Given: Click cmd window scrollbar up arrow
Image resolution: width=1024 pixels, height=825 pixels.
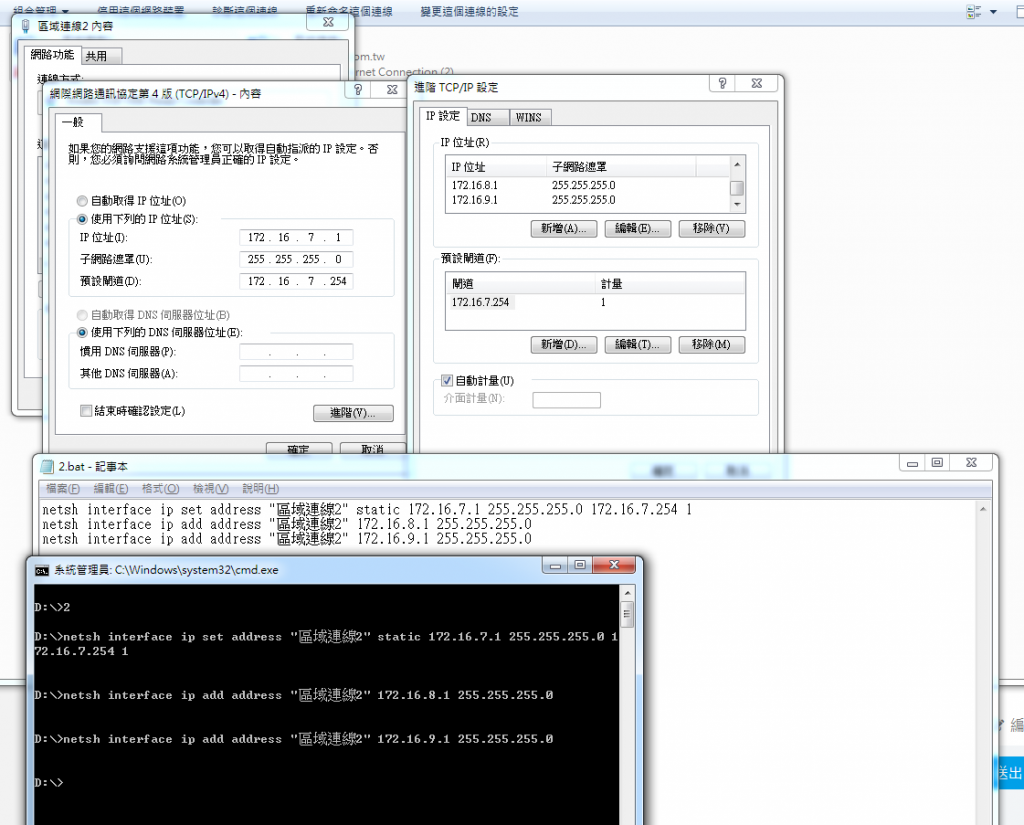Looking at the screenshot, I should tap(627, 593).
